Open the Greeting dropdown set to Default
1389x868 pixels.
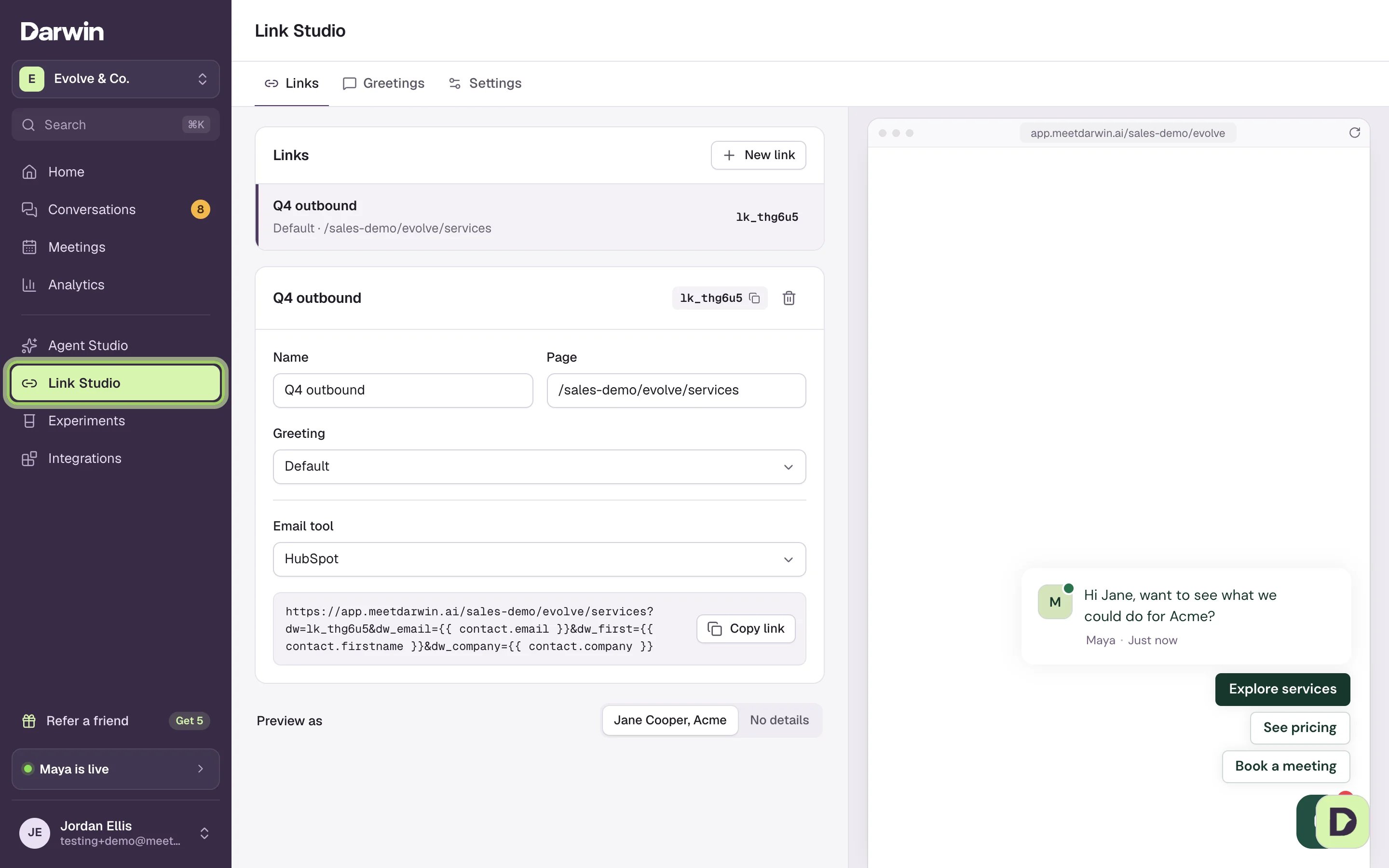pos(539,466)
